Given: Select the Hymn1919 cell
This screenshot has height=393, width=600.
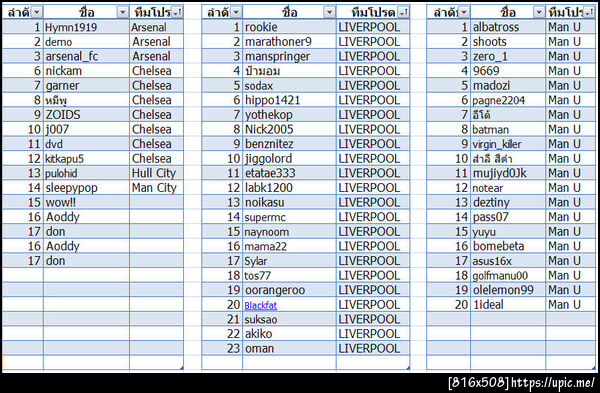Looking at the screenshot, I should [x=86, y=27].
